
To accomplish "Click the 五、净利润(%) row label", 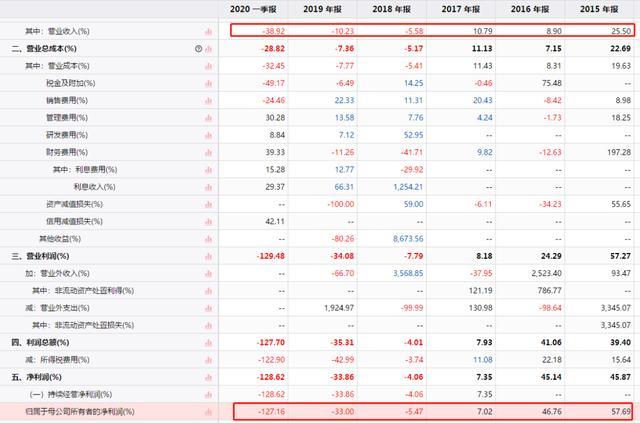I will click(37, 377).
